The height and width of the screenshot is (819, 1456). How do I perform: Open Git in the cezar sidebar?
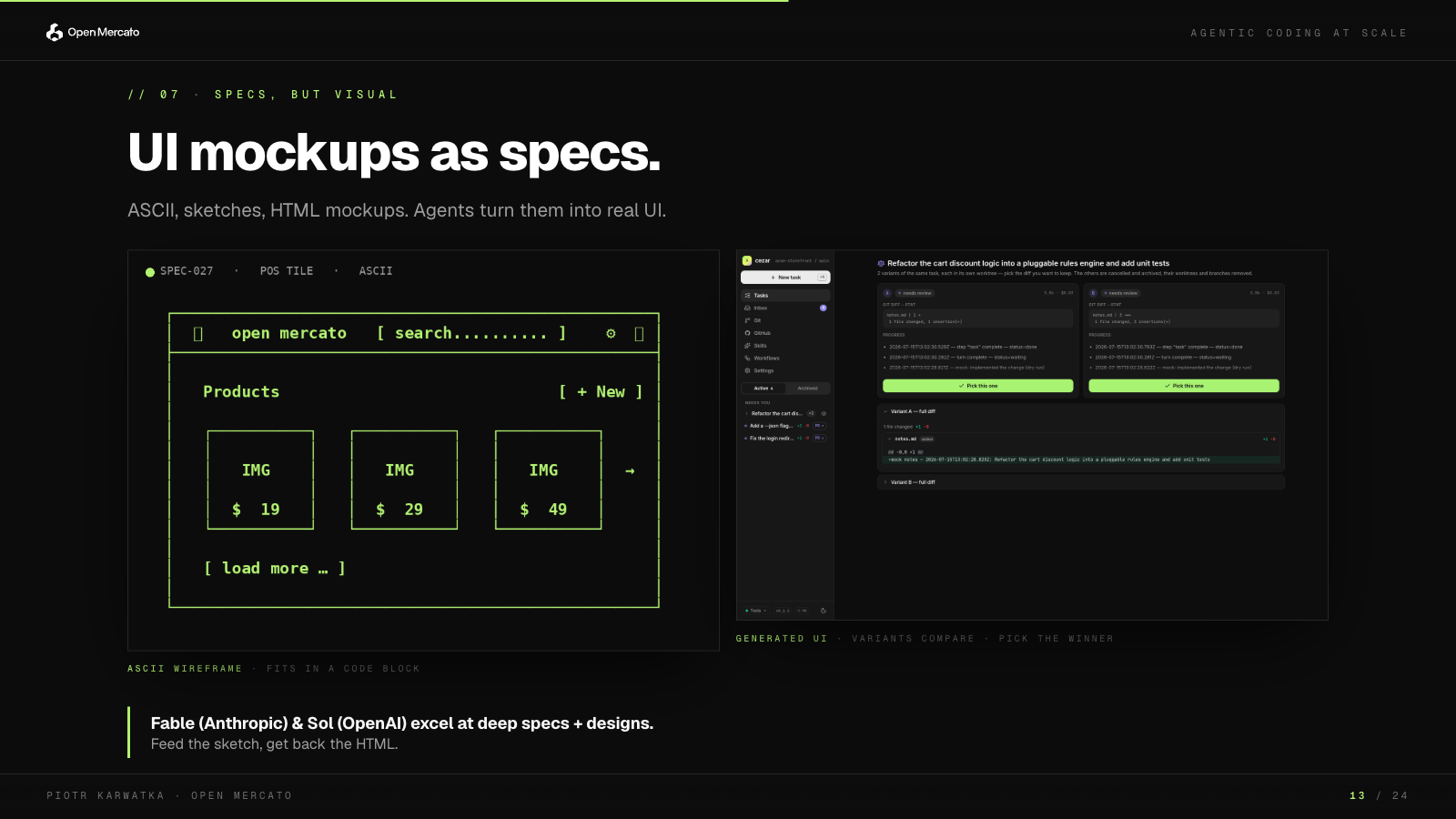[x=785, y=320]
